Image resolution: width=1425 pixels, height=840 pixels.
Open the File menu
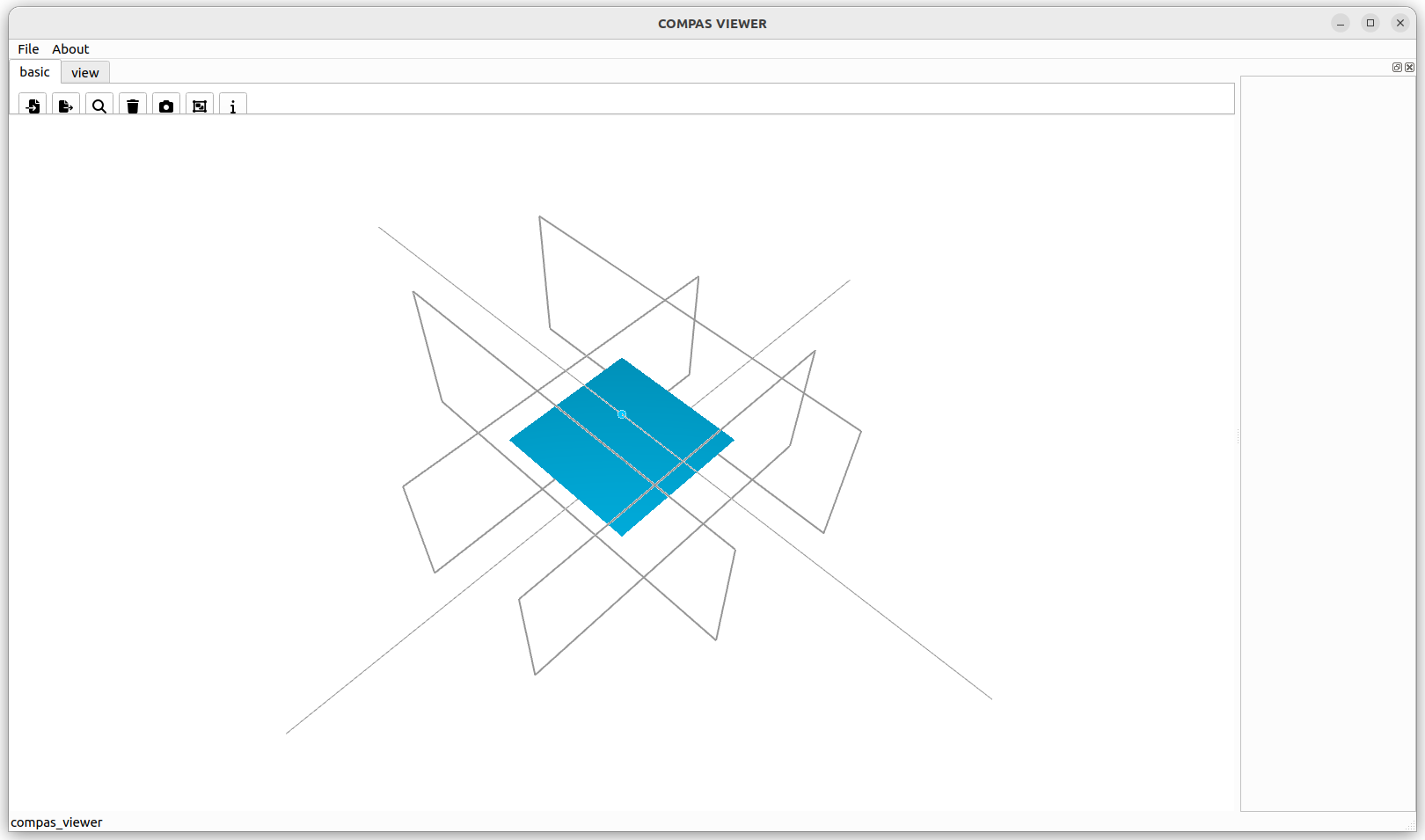(28, 49)
